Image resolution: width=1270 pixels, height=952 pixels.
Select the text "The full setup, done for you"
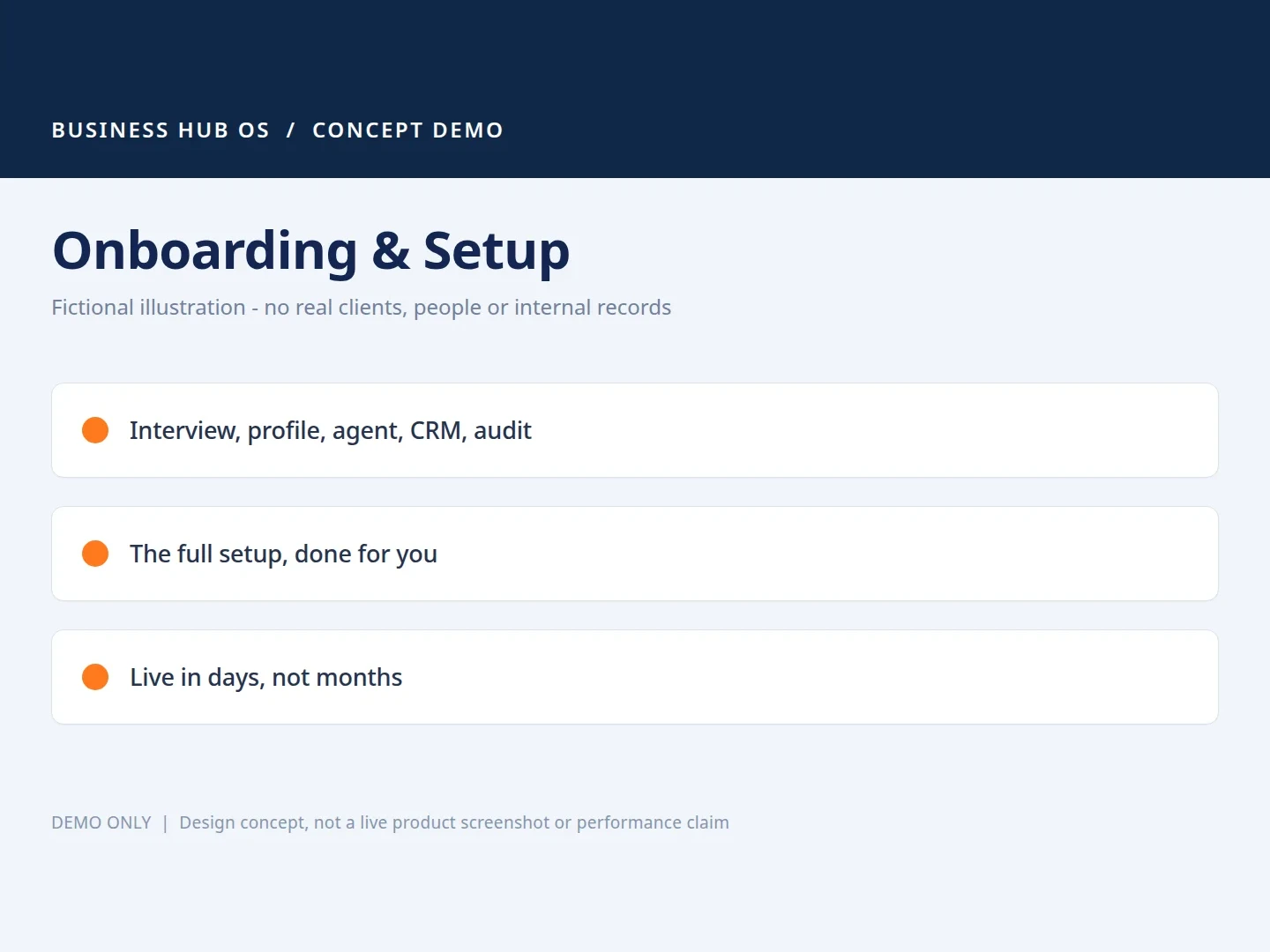pos(283,554)
